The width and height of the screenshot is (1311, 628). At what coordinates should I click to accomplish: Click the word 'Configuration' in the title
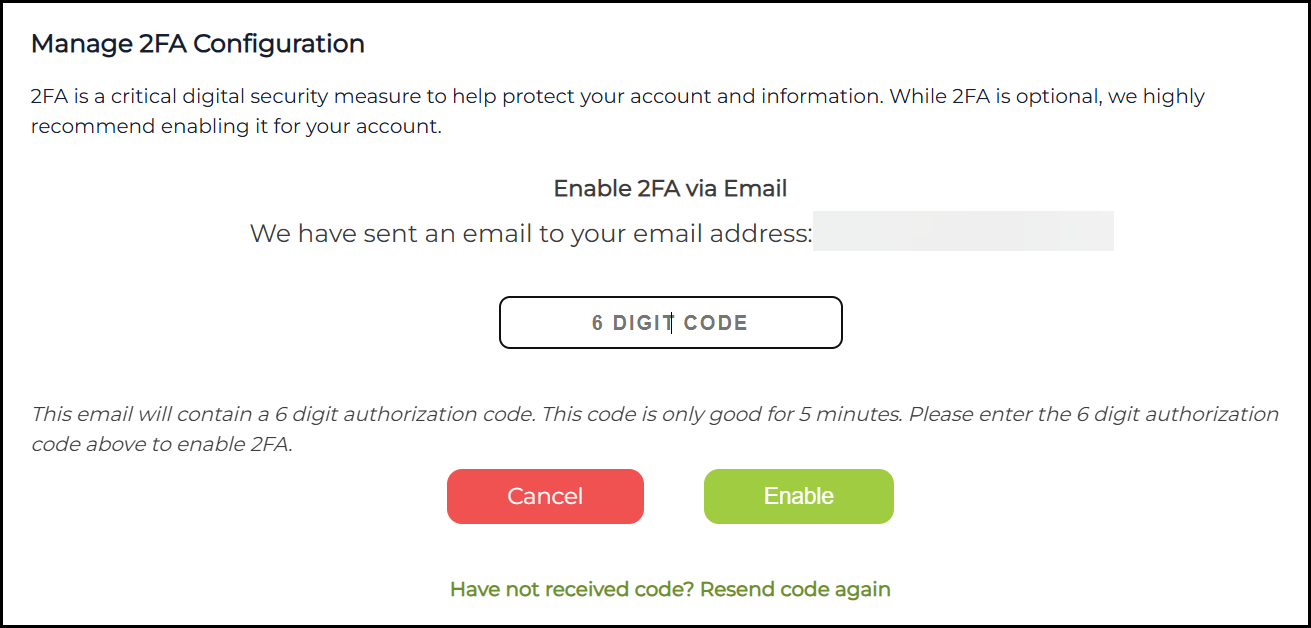(294, 44)
